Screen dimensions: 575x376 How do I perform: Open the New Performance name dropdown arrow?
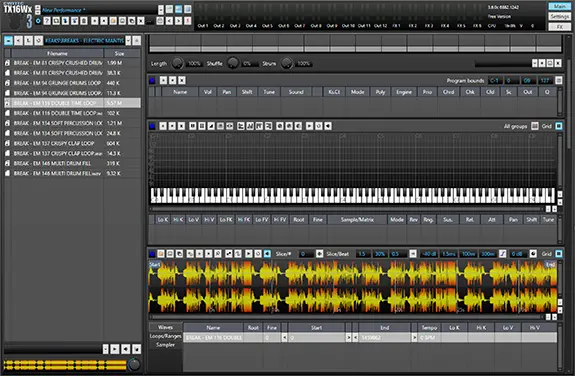click(x=161, y=10)
